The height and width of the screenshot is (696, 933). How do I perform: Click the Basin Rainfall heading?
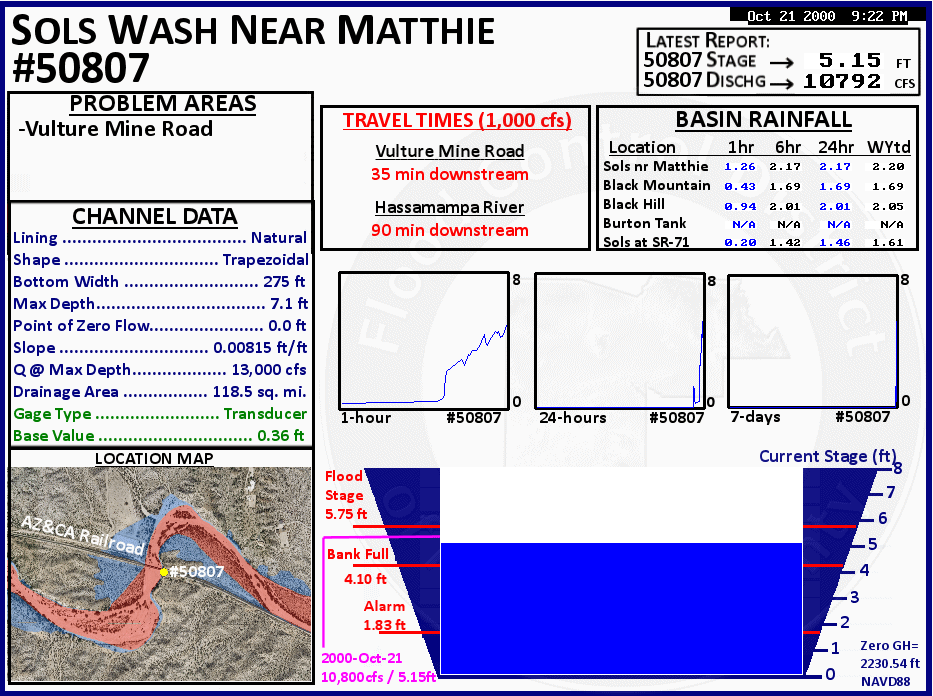point(763,120)
